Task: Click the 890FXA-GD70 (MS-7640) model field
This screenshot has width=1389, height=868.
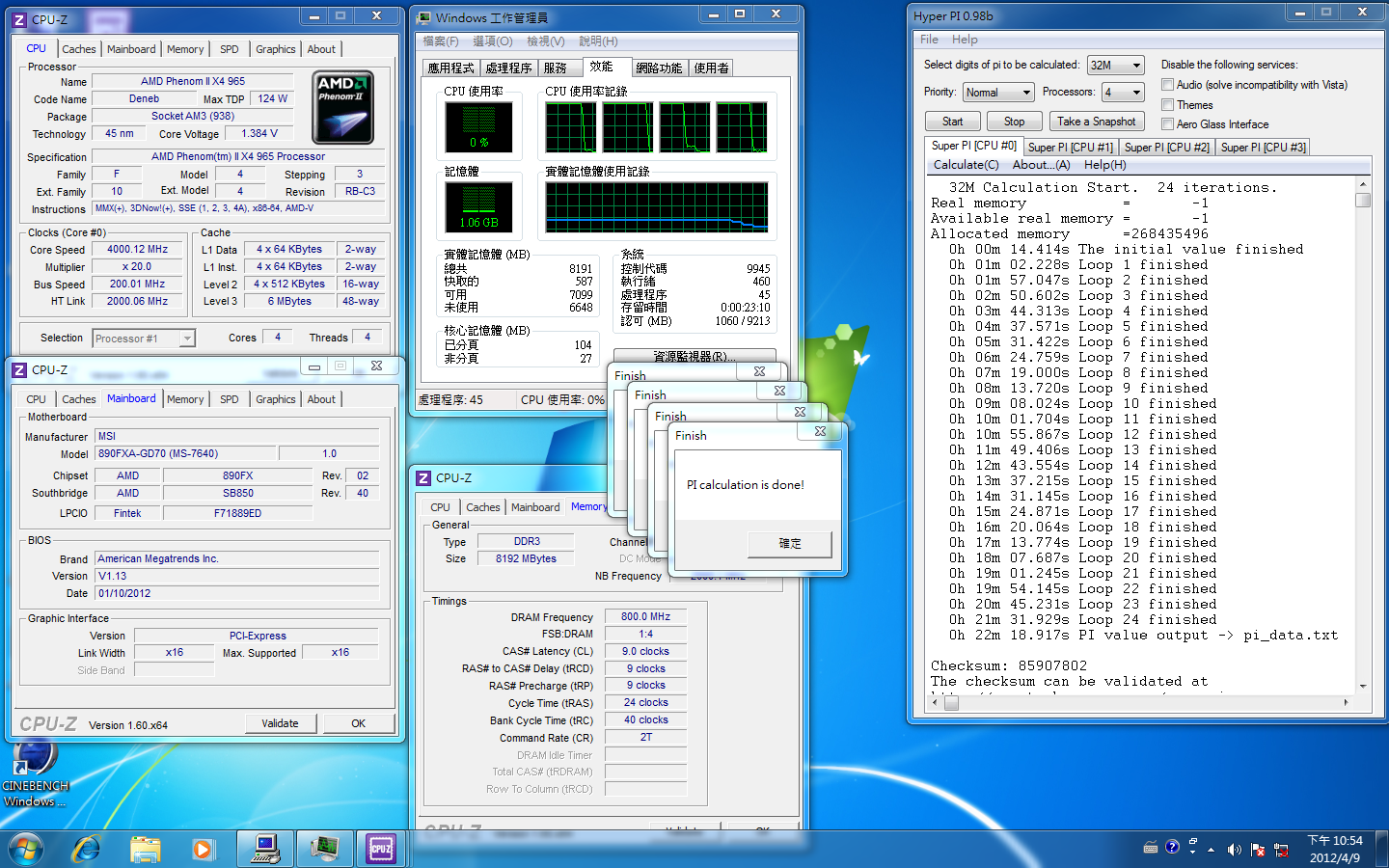Action: 184,453
